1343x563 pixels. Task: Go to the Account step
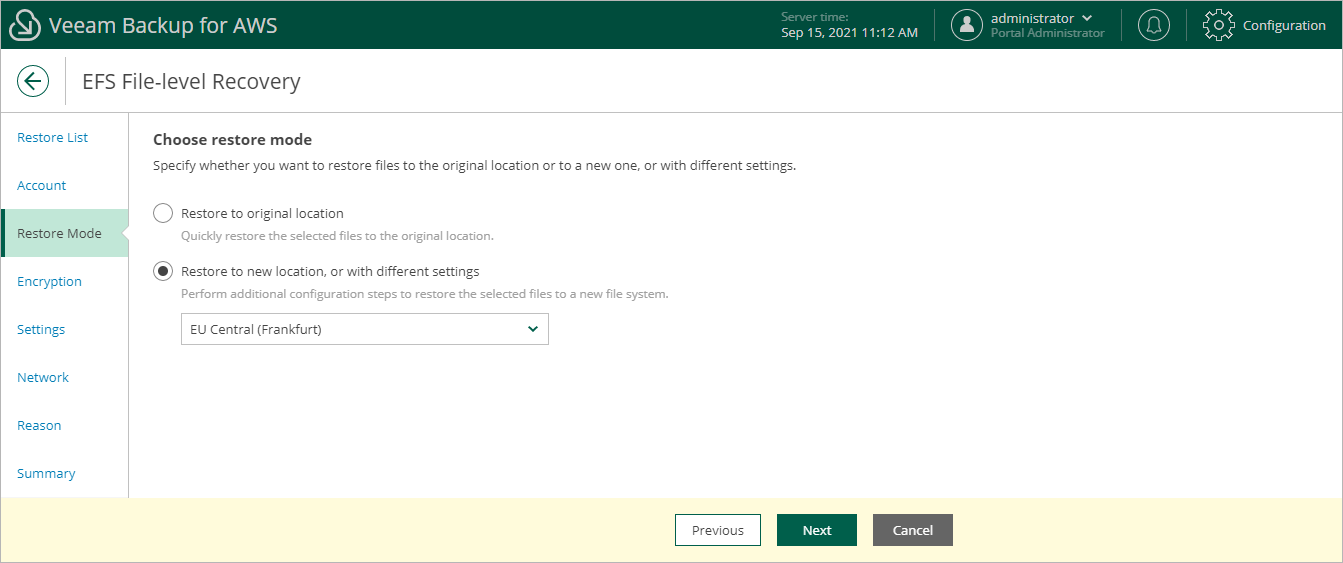pyautogui.click(x=41, y=185)
